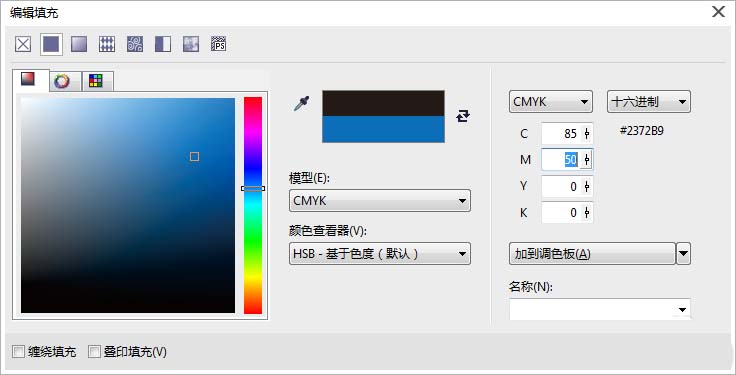This screenshot has width=736, height=375.
Task: Click the C value field showing 85
Action: click(x=561, y=134)
